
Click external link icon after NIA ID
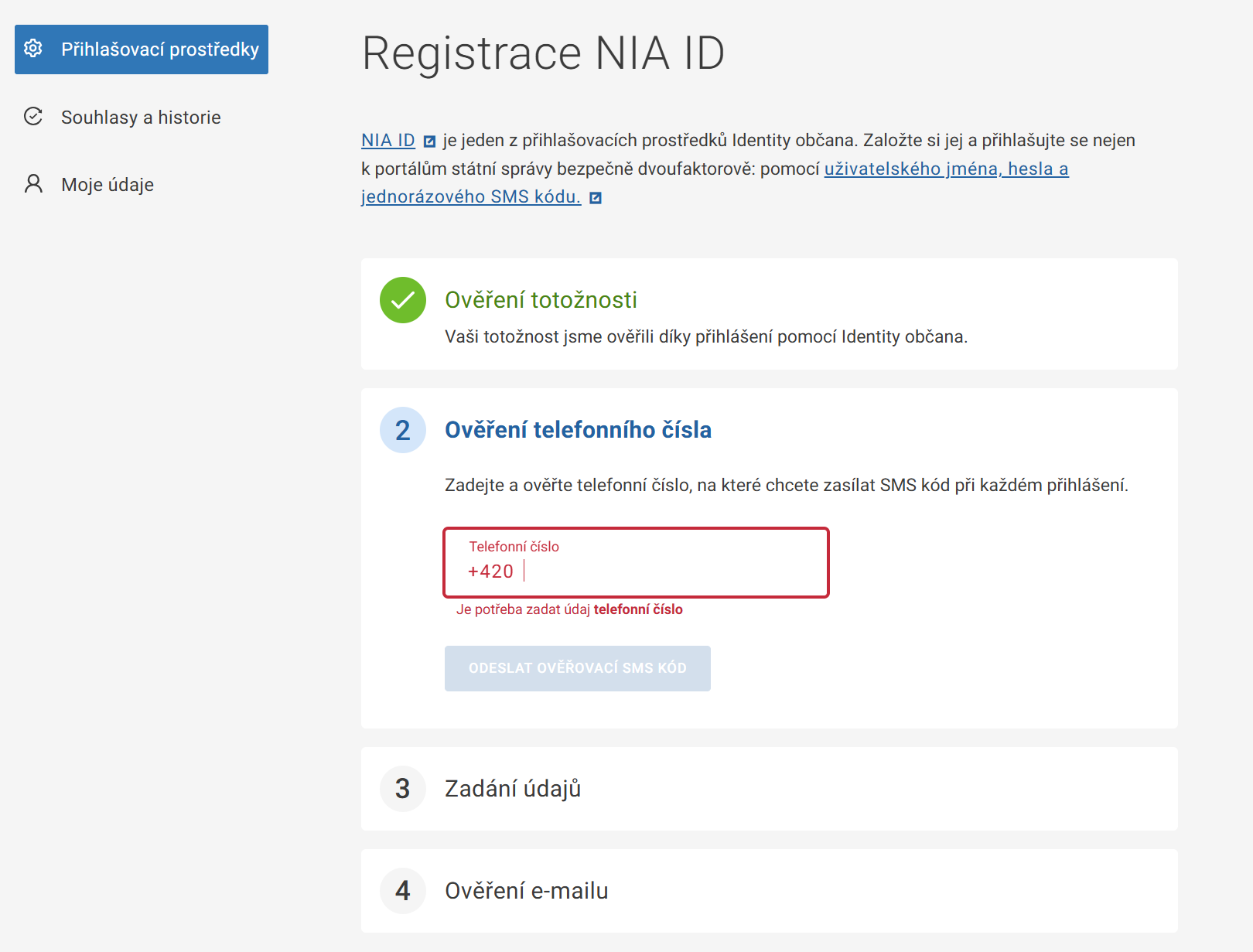coord(430,142)
